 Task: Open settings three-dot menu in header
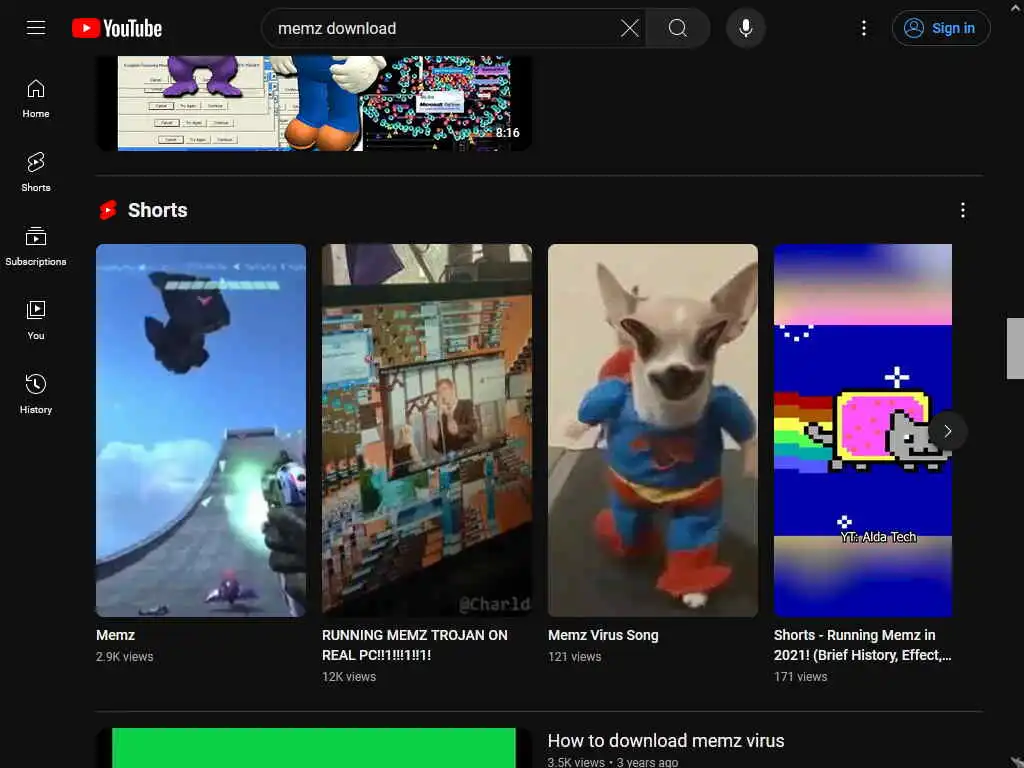click(863, 28)
